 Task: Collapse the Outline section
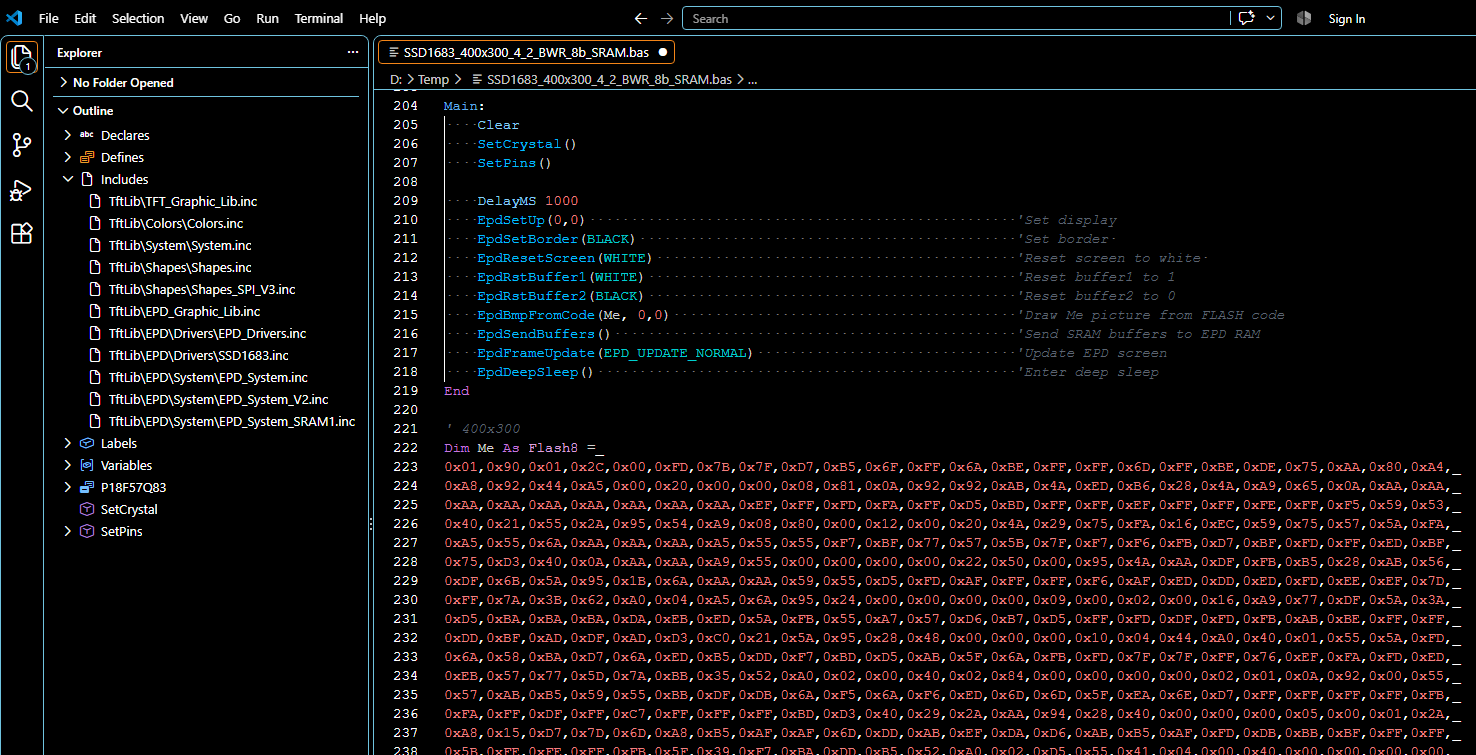point(64,111)
